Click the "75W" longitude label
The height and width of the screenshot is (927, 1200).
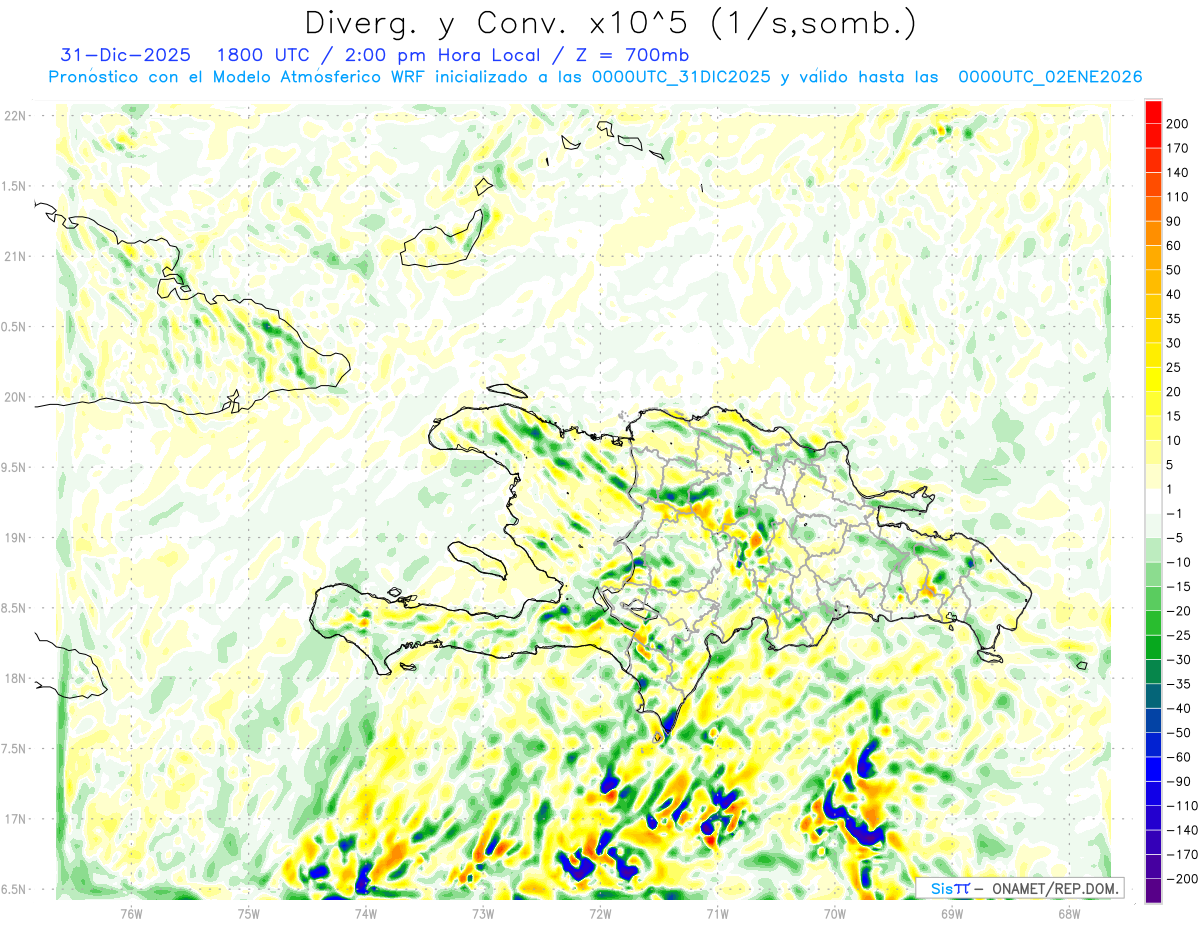click(x=248, y=913)
